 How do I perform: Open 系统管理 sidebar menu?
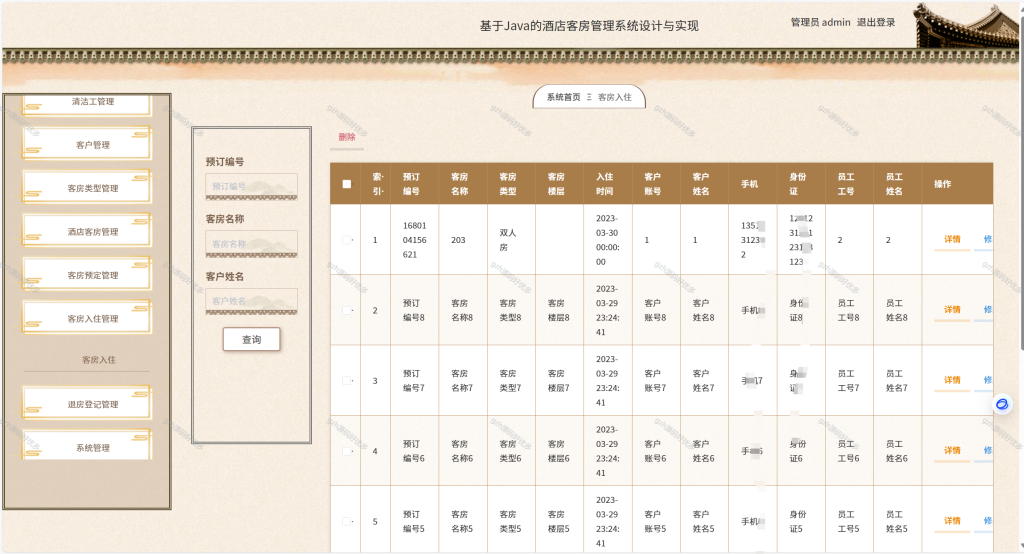(x=87, y=447)
